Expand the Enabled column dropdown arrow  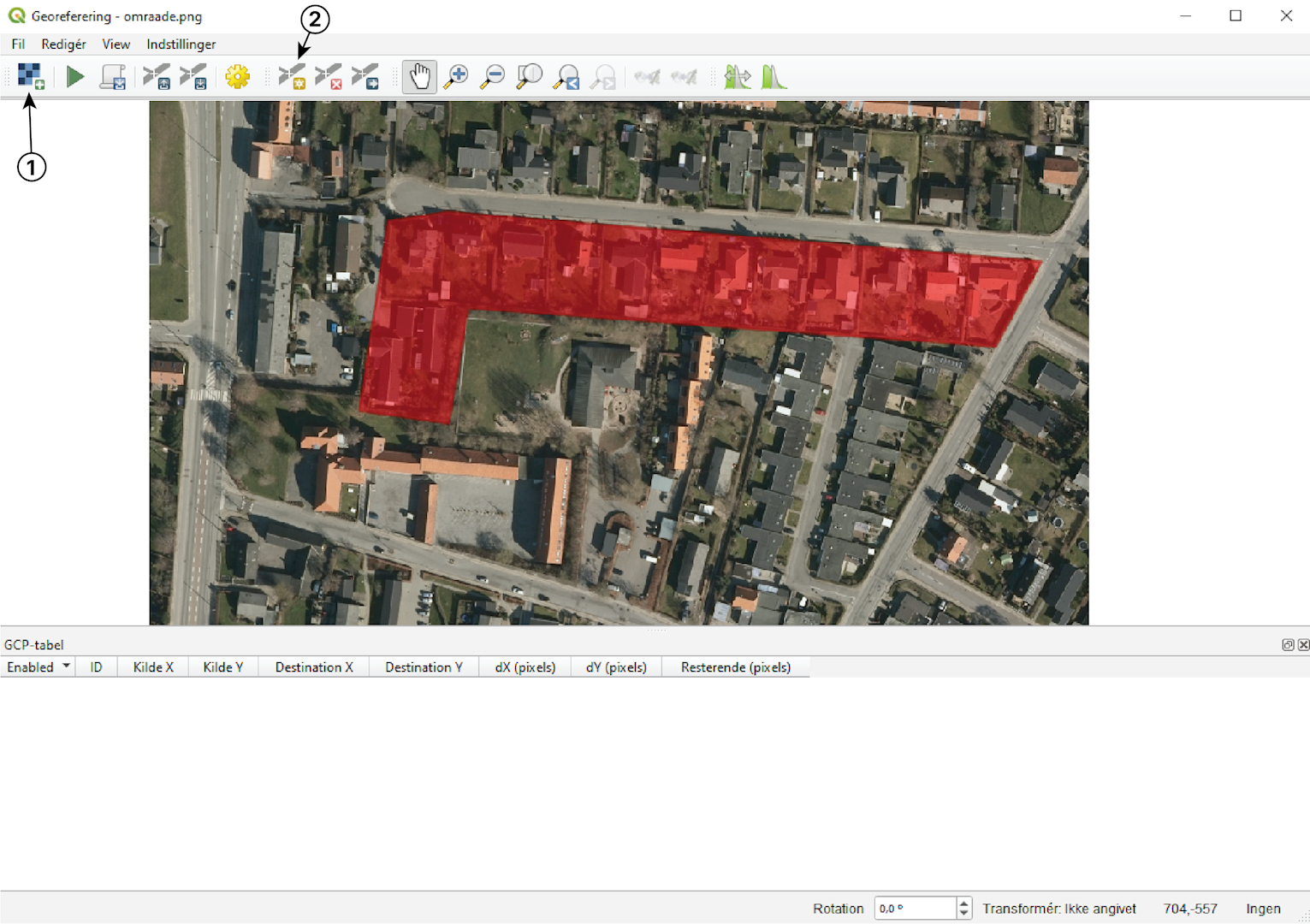coord(66,666)
